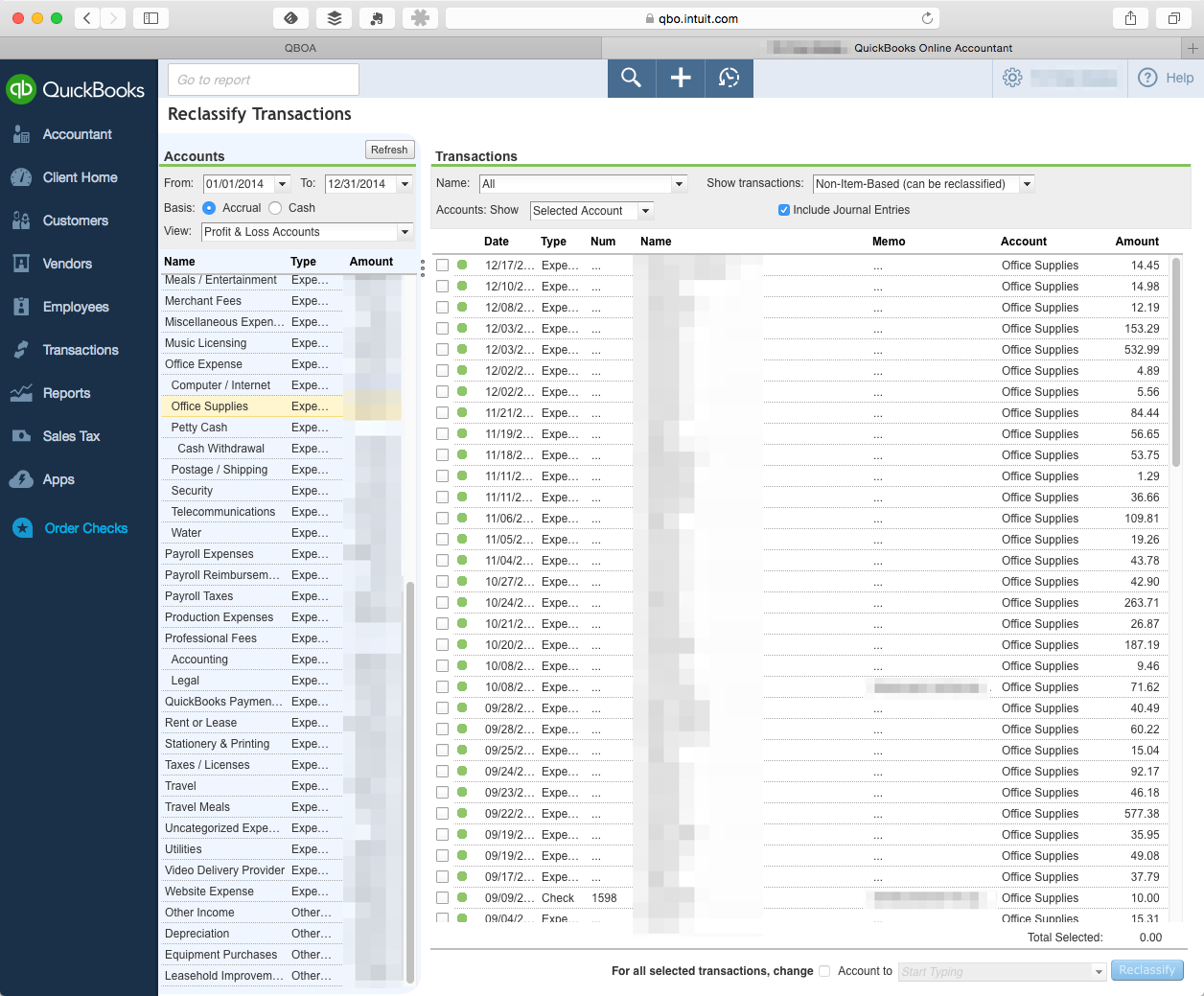1204x996 pixels.
Task: Click Safari share icon
Action: [1131, 17]
